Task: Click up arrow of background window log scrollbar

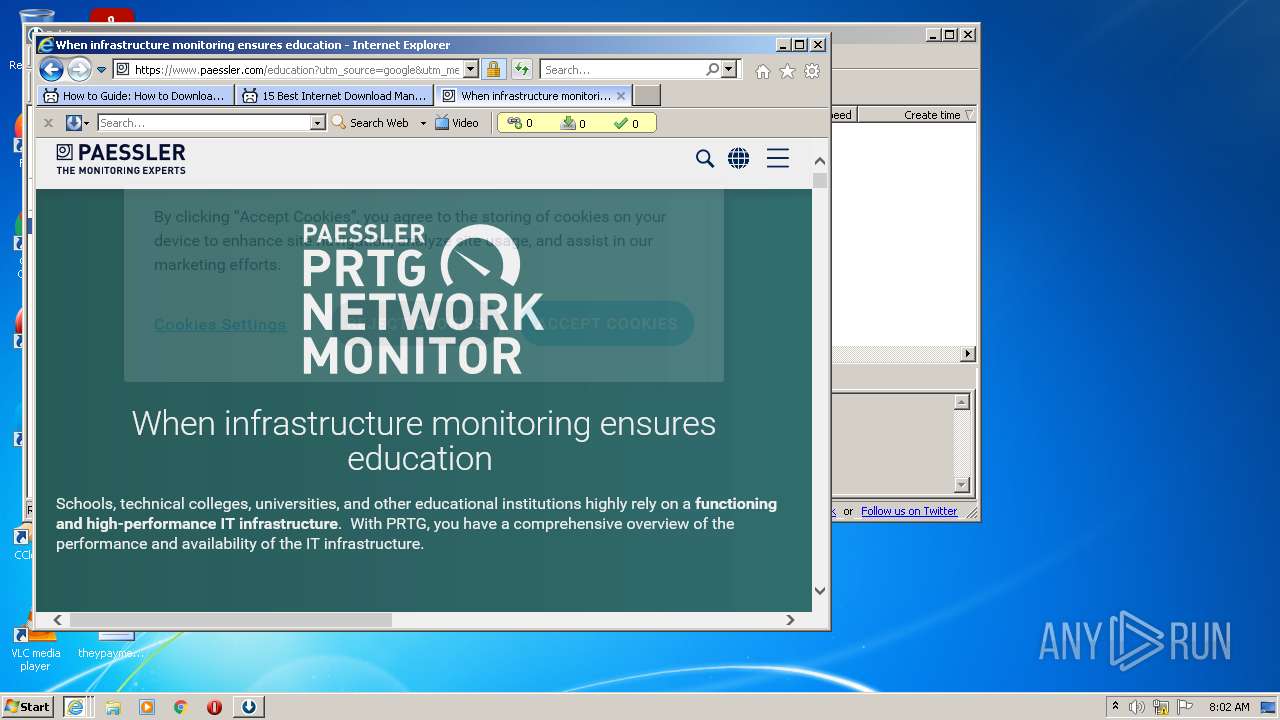Action: 962,402
